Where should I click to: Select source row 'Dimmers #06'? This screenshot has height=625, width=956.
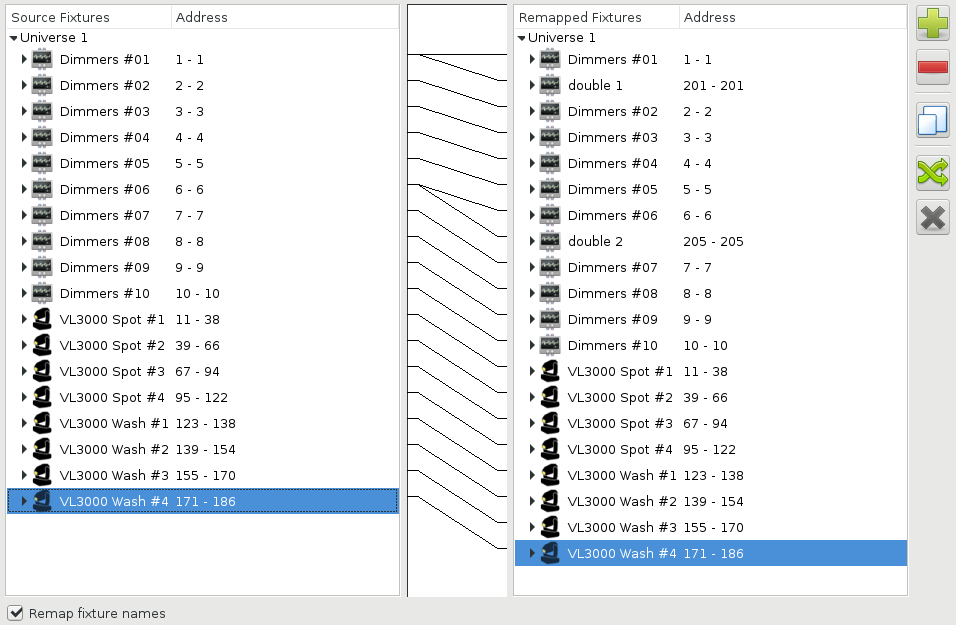point(202,189)
